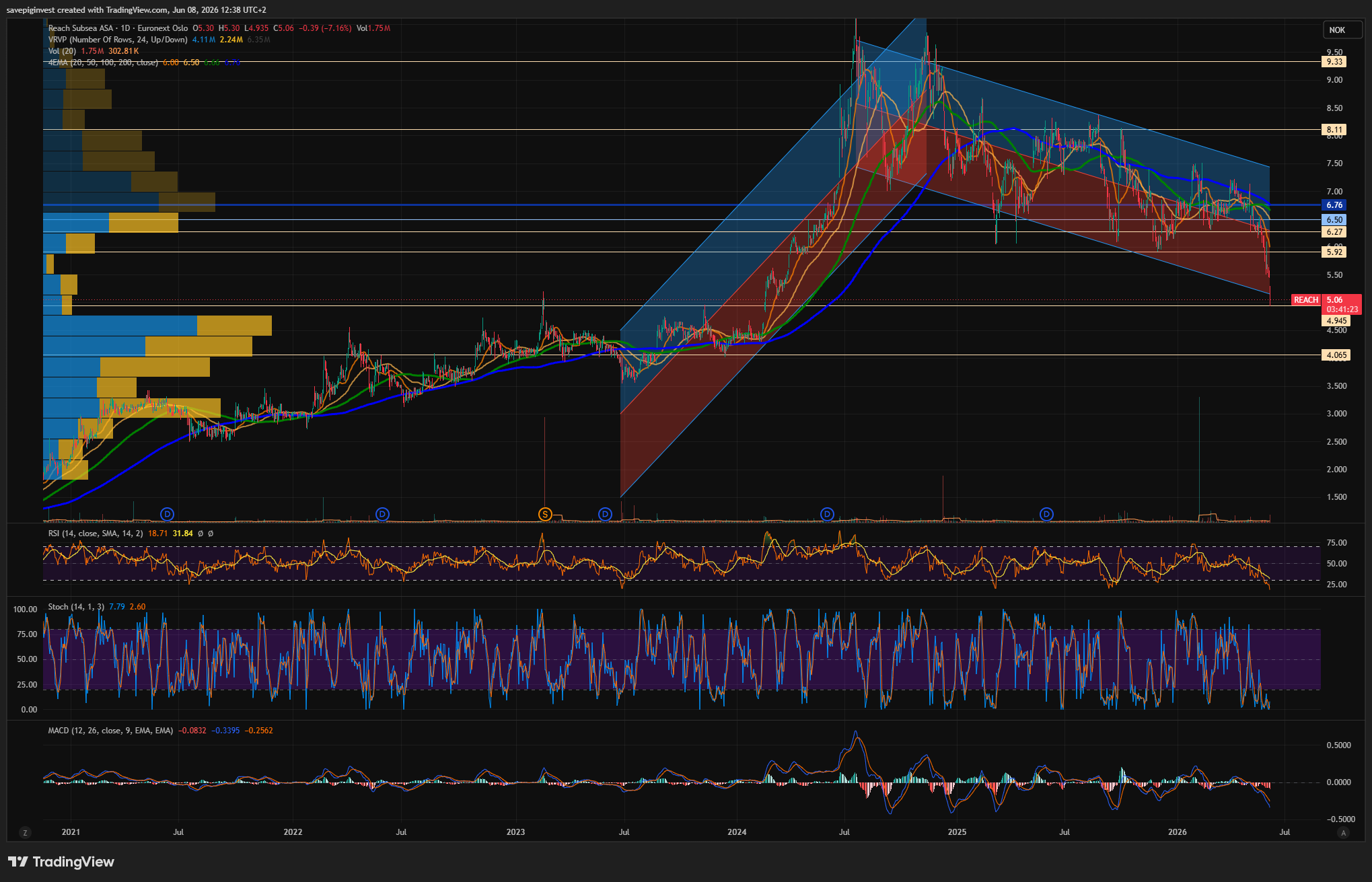
Task: Click the 4.945 price label
Action: 1336,321
